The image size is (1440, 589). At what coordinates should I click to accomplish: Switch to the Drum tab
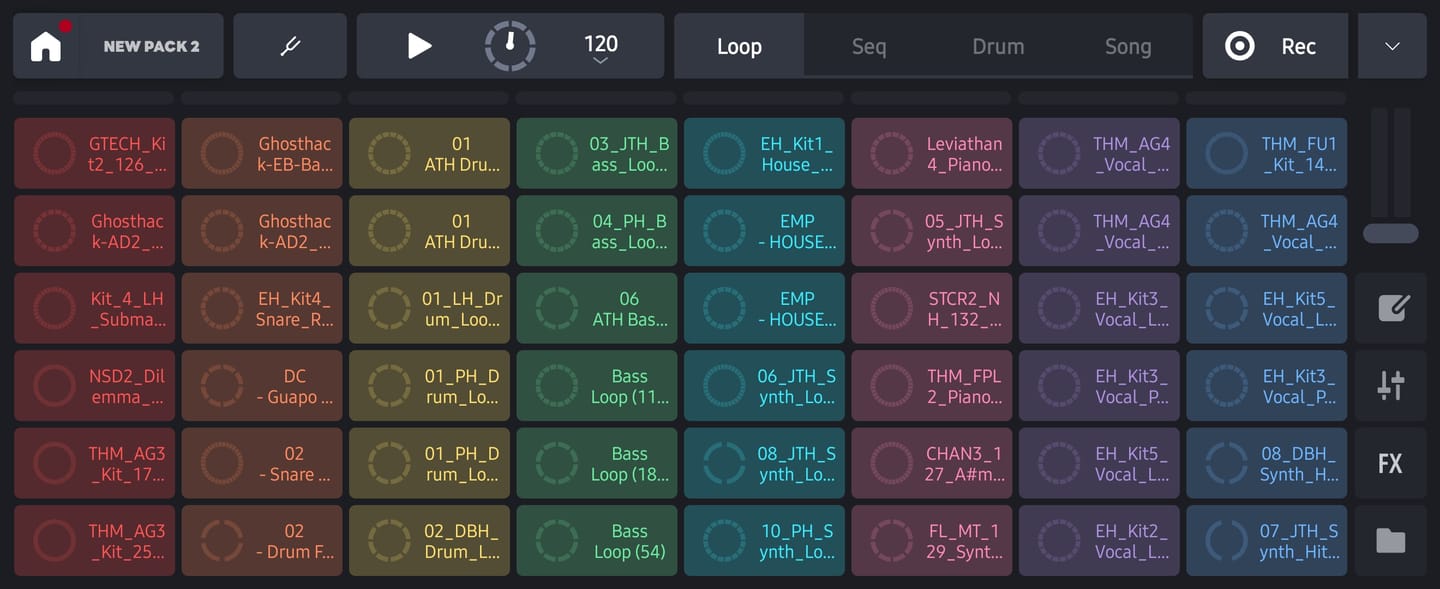click(x=998, y=46)
